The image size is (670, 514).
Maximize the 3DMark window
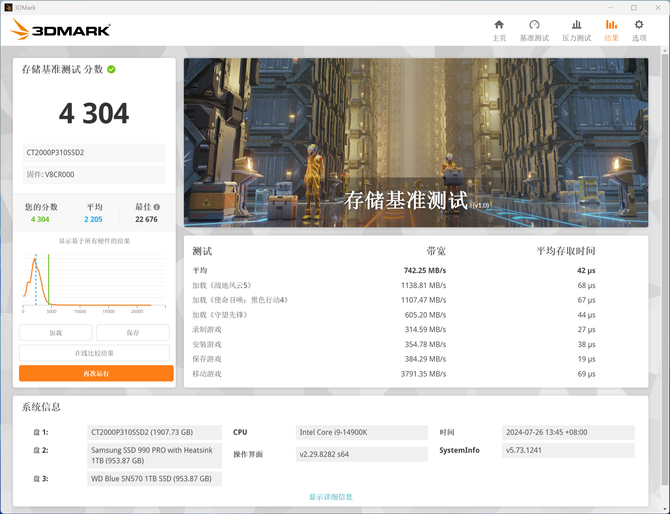pyautogui.click(x=634, y=7)
